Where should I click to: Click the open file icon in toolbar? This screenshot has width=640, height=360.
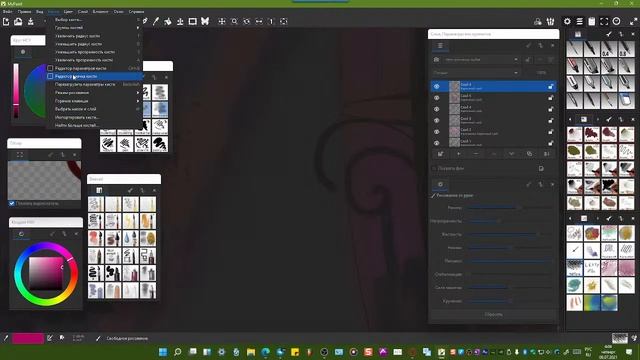click(18, 22)
